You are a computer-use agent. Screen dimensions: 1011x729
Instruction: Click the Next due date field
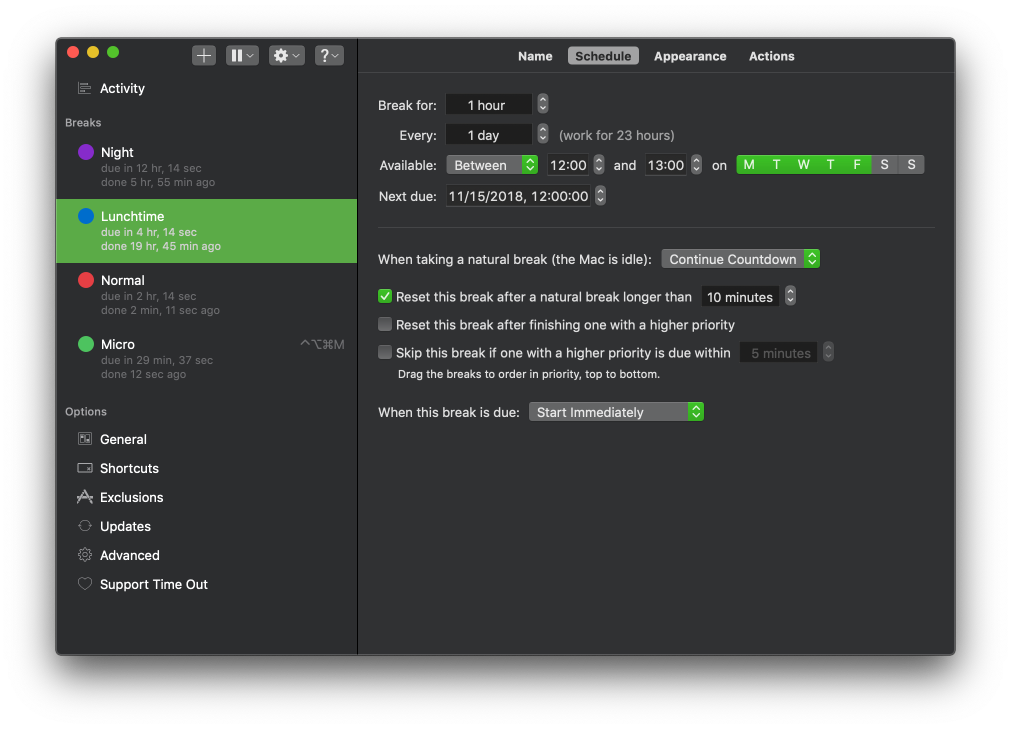(x=518, y=196)
